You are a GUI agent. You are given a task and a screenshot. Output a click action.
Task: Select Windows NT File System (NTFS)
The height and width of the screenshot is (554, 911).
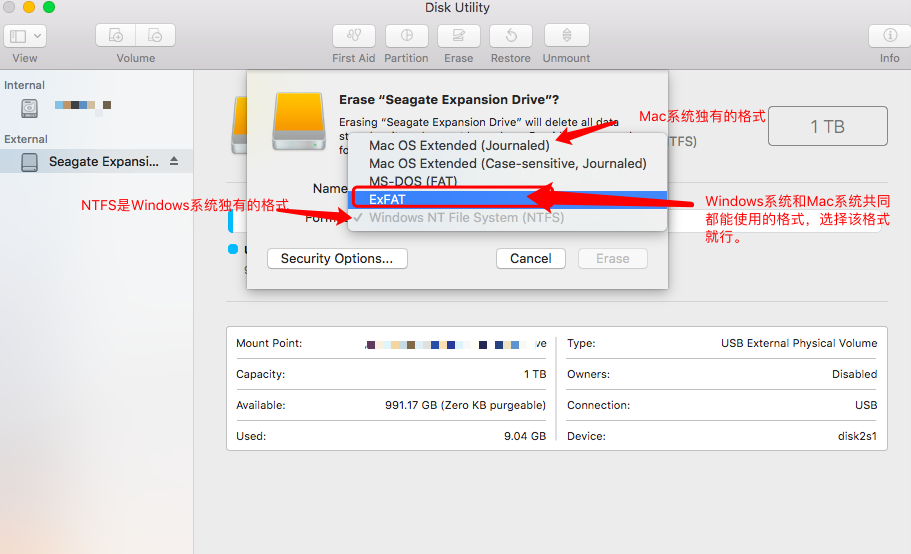point(507,218)
